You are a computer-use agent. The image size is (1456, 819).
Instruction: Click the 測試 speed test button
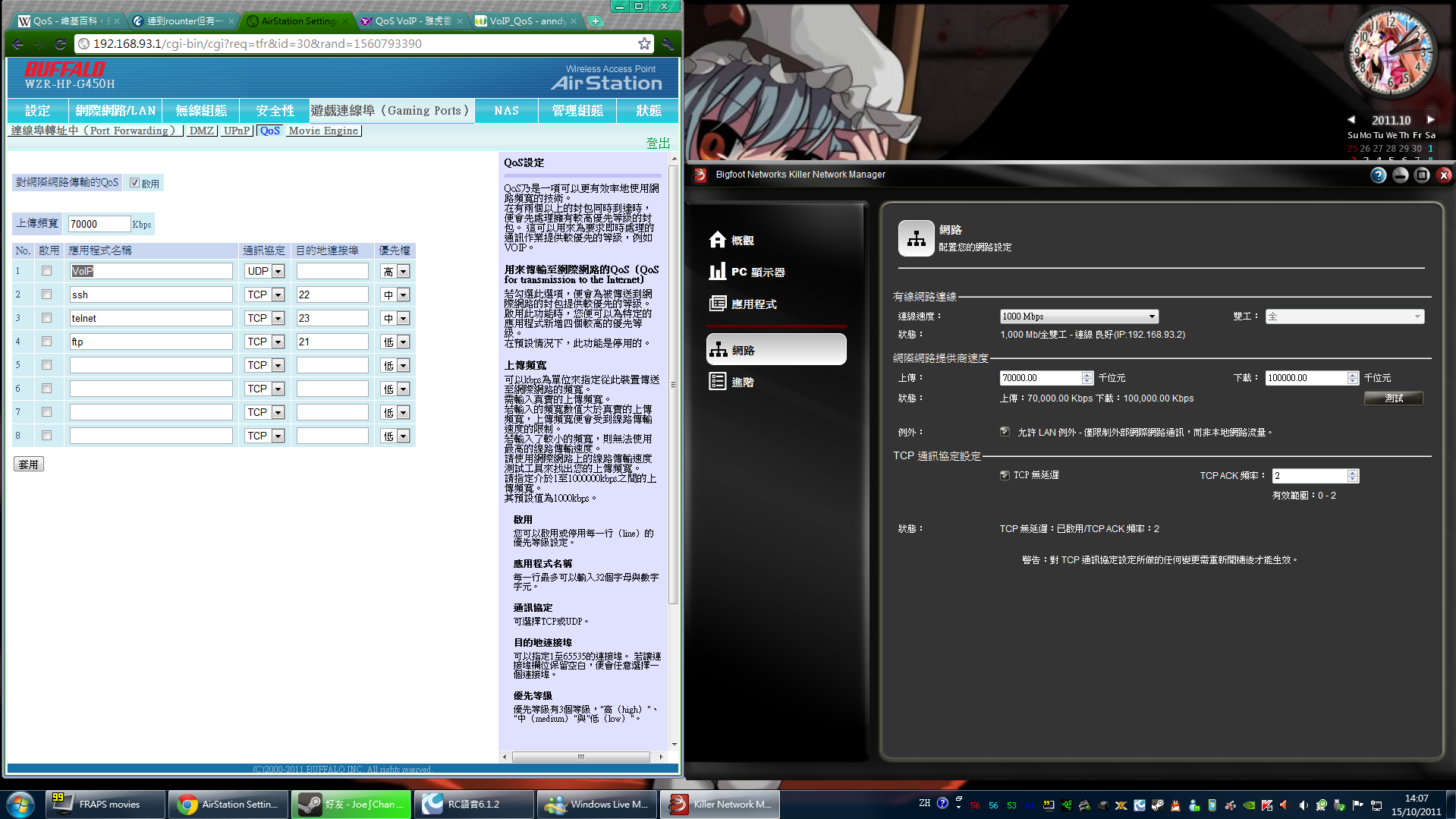pos(1393,398)
